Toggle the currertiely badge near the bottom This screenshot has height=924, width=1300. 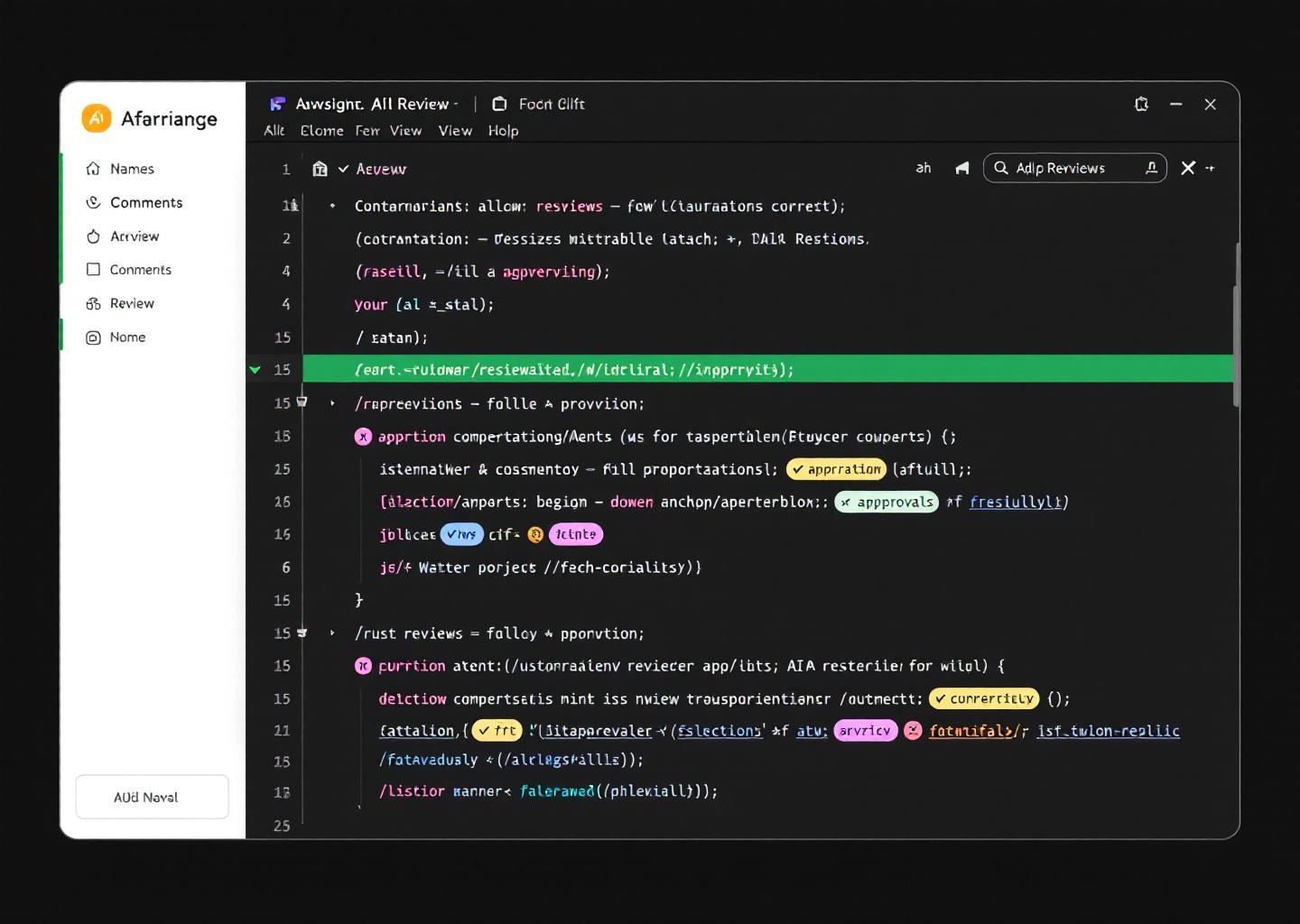pyautogui.click(x=983, y=698)
